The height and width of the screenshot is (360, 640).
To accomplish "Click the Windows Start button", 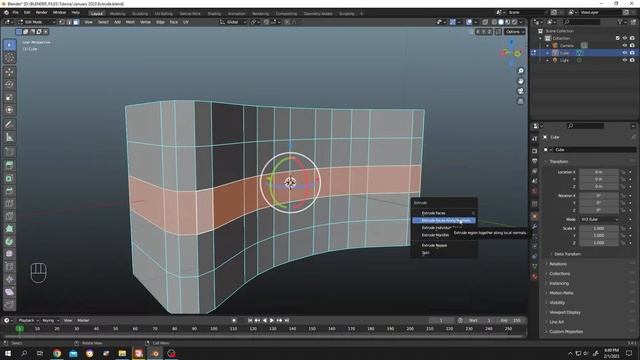I will 8,353.
